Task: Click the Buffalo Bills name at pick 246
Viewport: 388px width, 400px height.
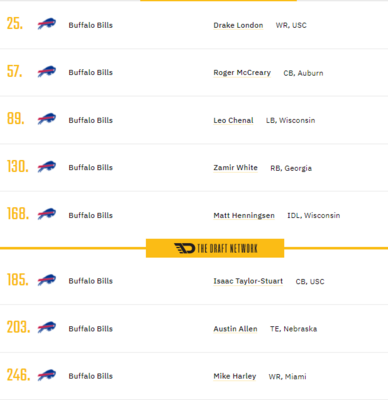Action: (x=91, y=376)
